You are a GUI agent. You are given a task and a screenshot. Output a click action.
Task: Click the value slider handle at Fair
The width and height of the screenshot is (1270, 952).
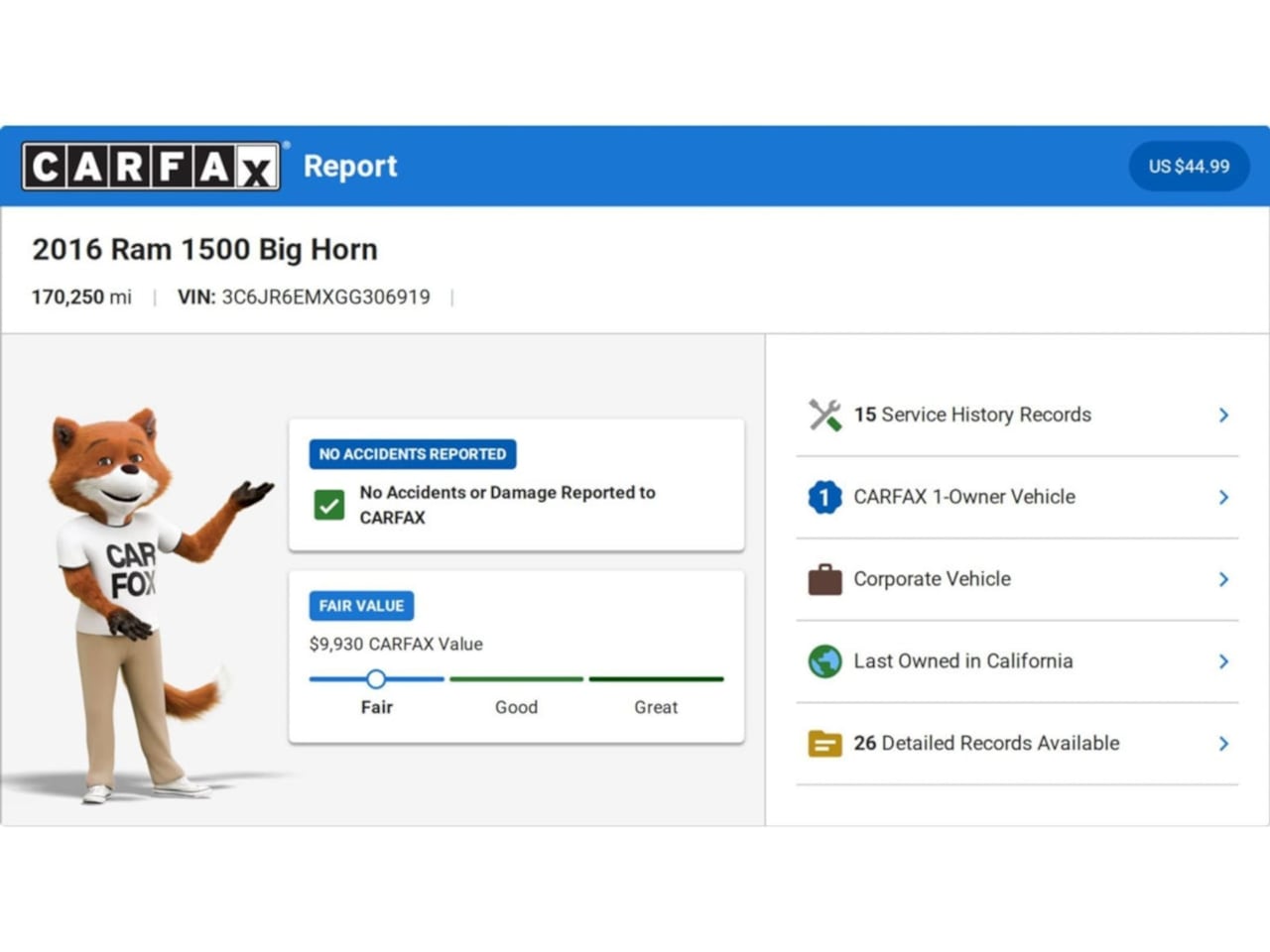click(x=375, y=679)
